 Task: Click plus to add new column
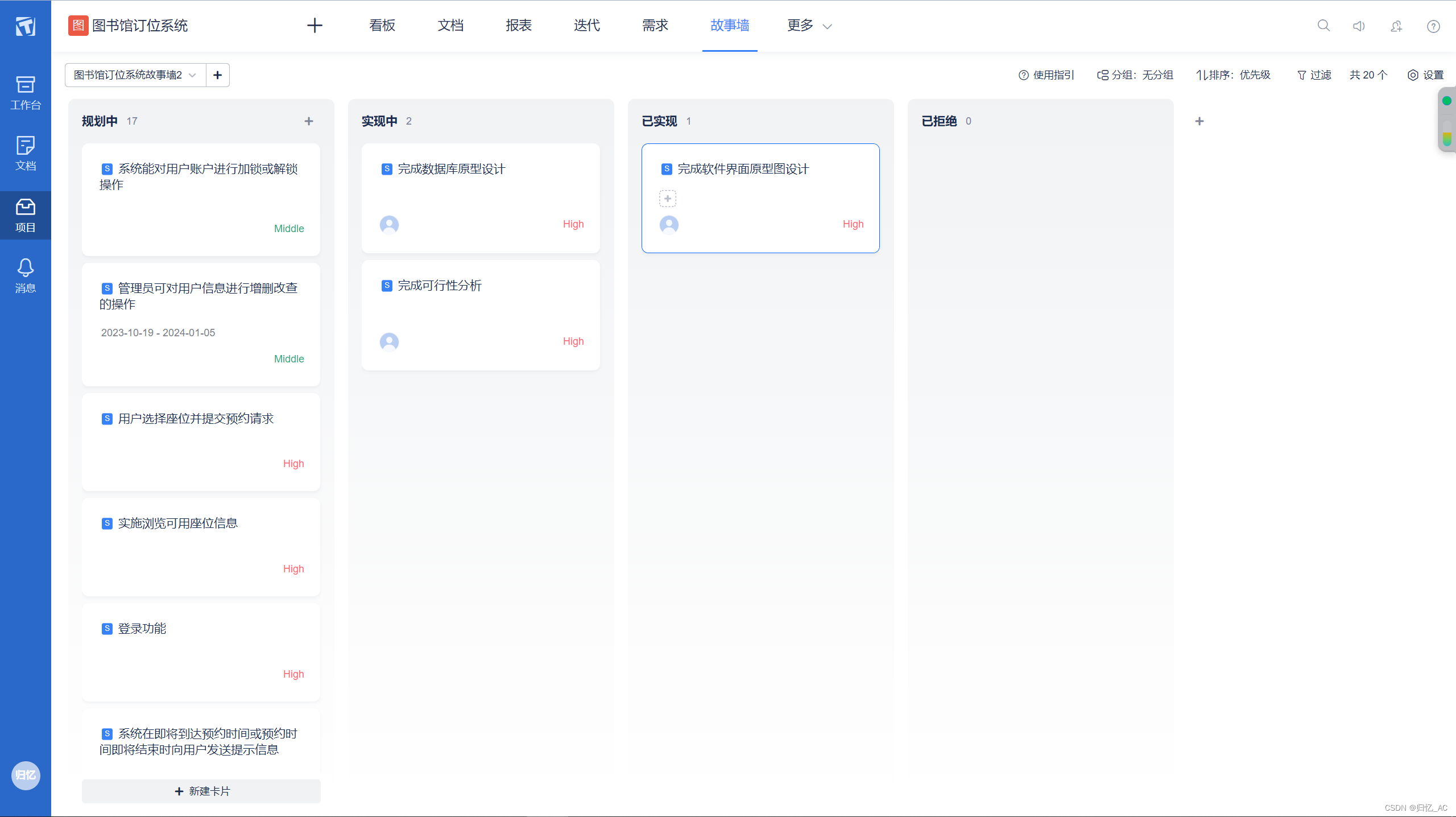coord(1199,121)
